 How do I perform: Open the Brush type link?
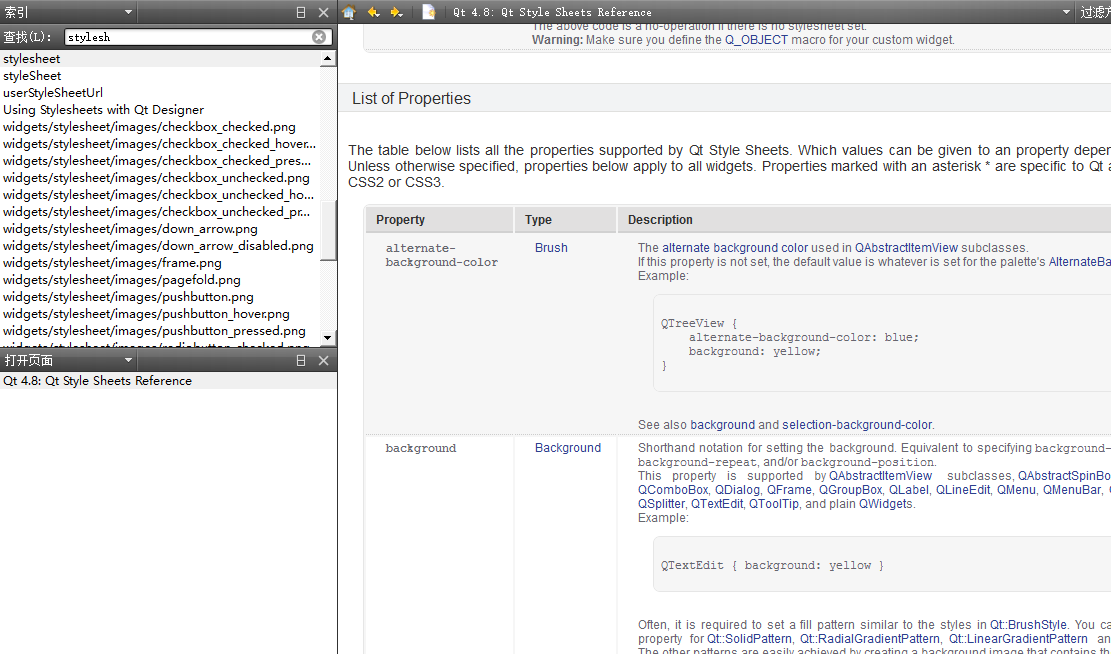(551, 248)
